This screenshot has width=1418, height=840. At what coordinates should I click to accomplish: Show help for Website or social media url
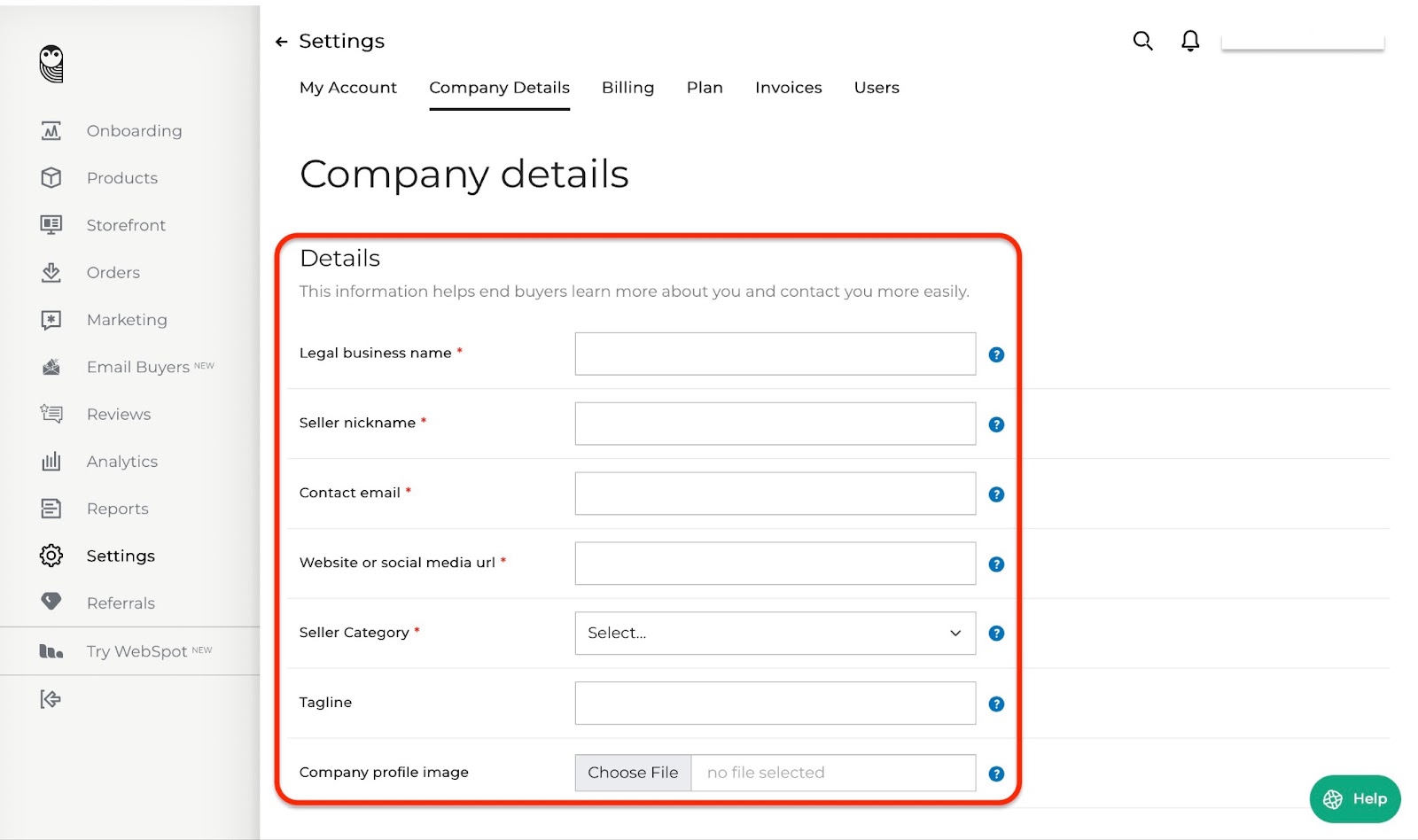pyautogui.click(x=996, y=564)
